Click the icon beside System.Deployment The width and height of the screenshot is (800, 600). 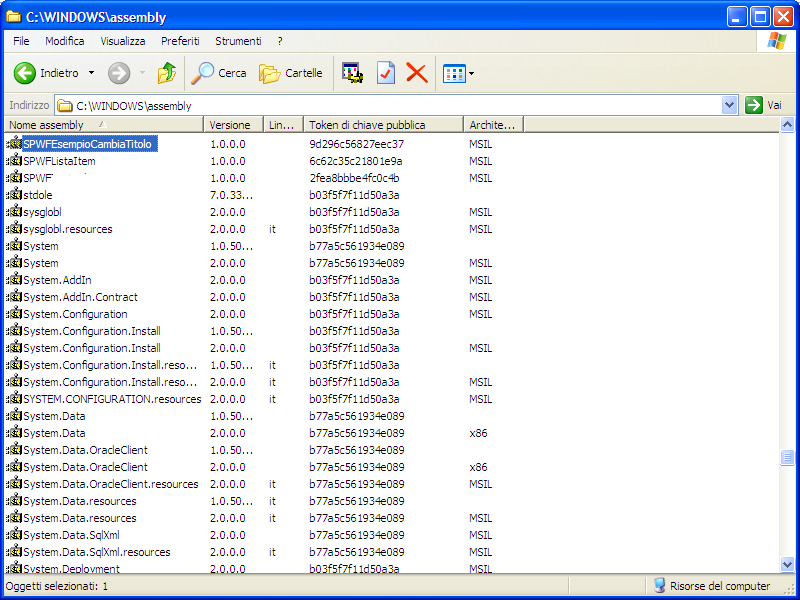[x=14, y=567]
